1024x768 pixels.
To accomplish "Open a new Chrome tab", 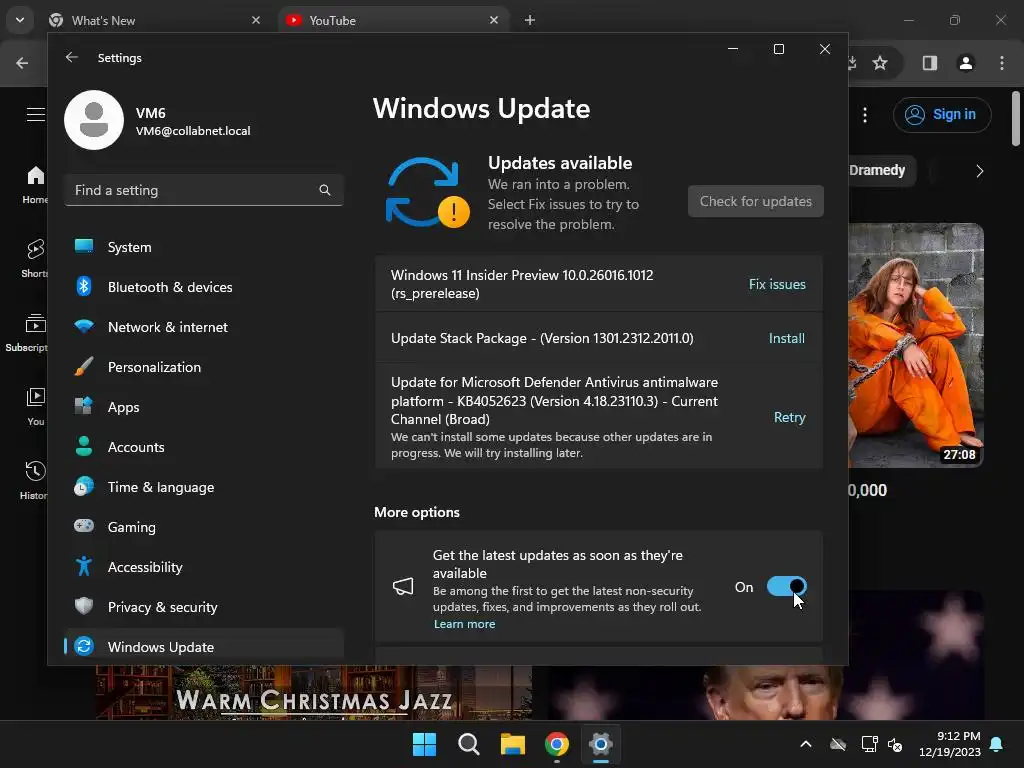I will click(530, 20).
